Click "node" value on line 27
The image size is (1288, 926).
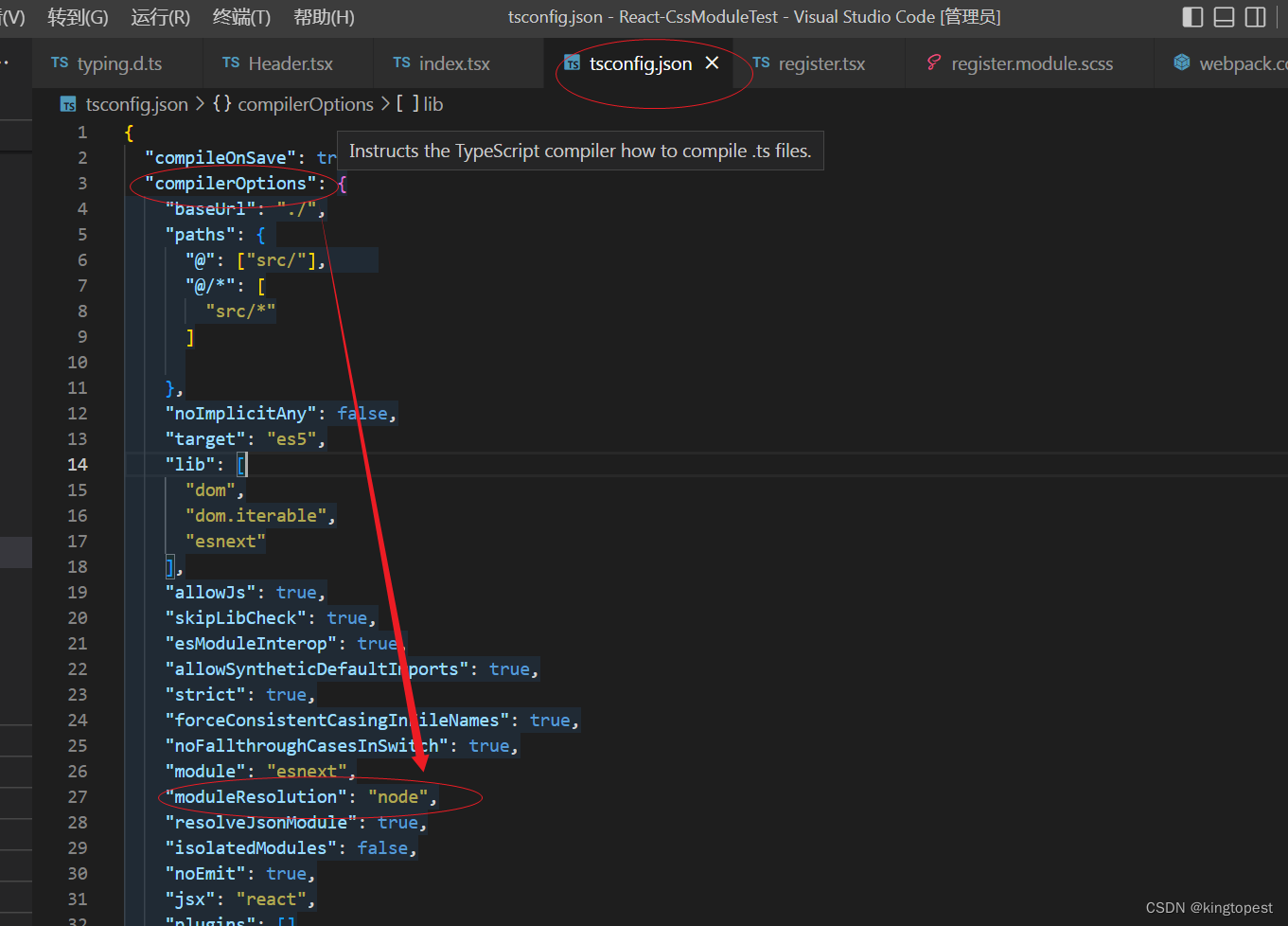397,796
